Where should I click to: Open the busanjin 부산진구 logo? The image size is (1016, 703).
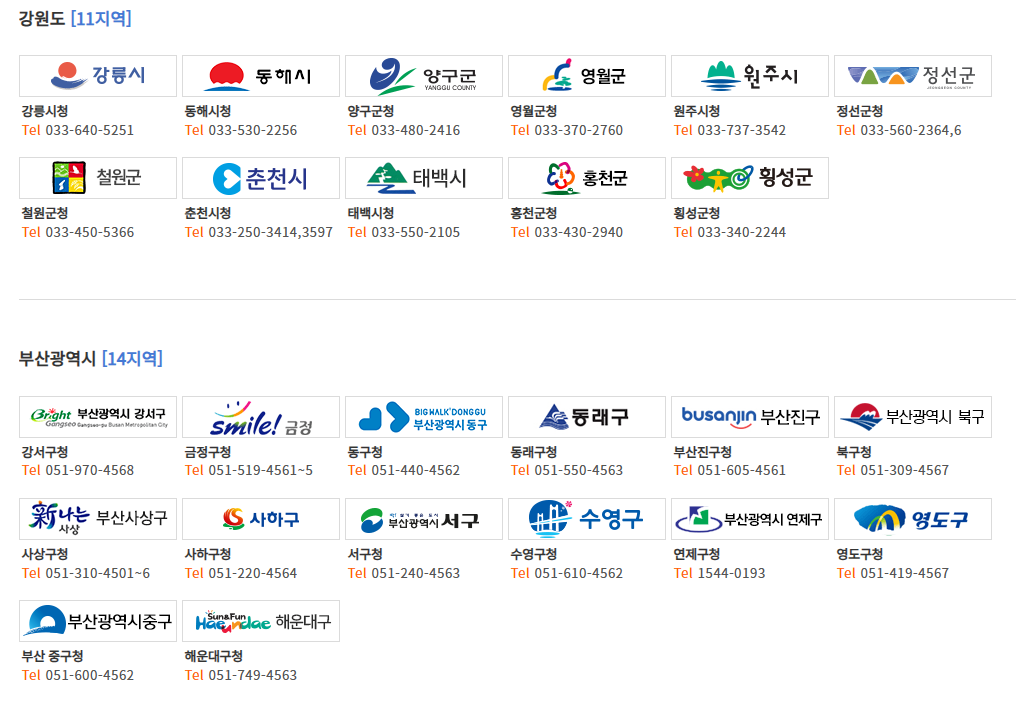tap(750, 417)
